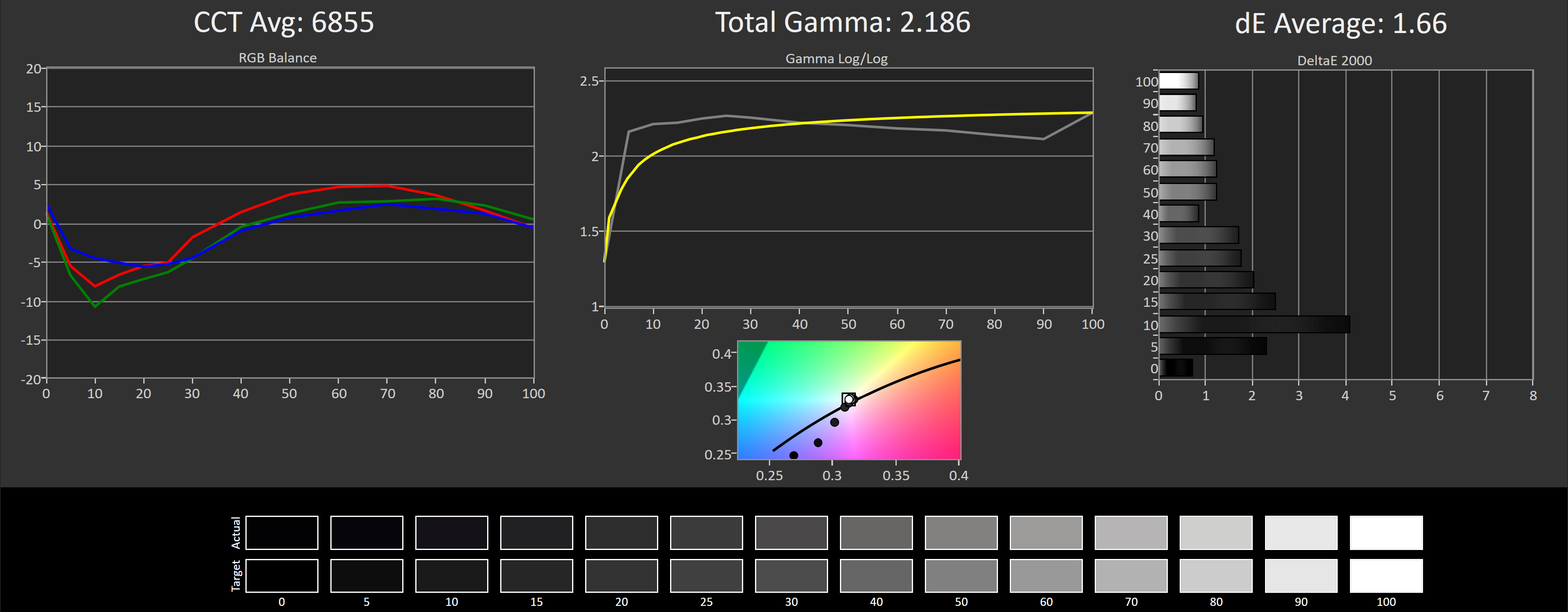Click the Target 25 swatch
1568x612 pixels.
click(x=706, y=576)
